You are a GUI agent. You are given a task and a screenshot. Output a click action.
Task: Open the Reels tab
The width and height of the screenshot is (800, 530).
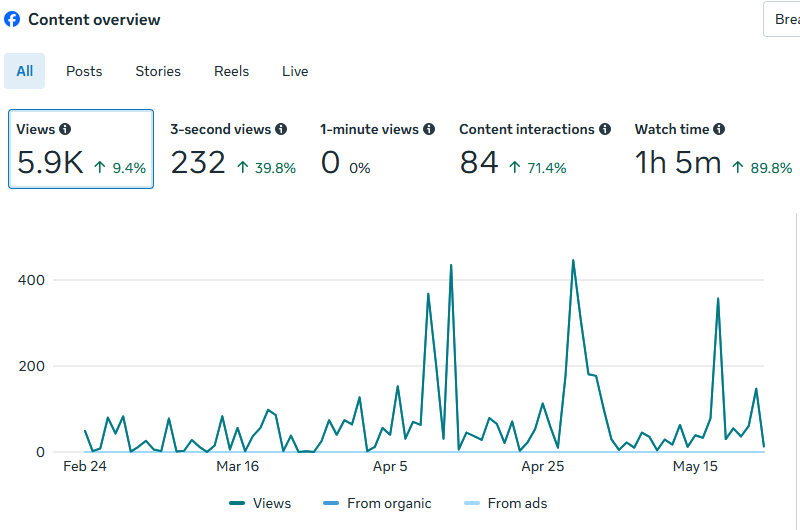(x=231, y=71)
